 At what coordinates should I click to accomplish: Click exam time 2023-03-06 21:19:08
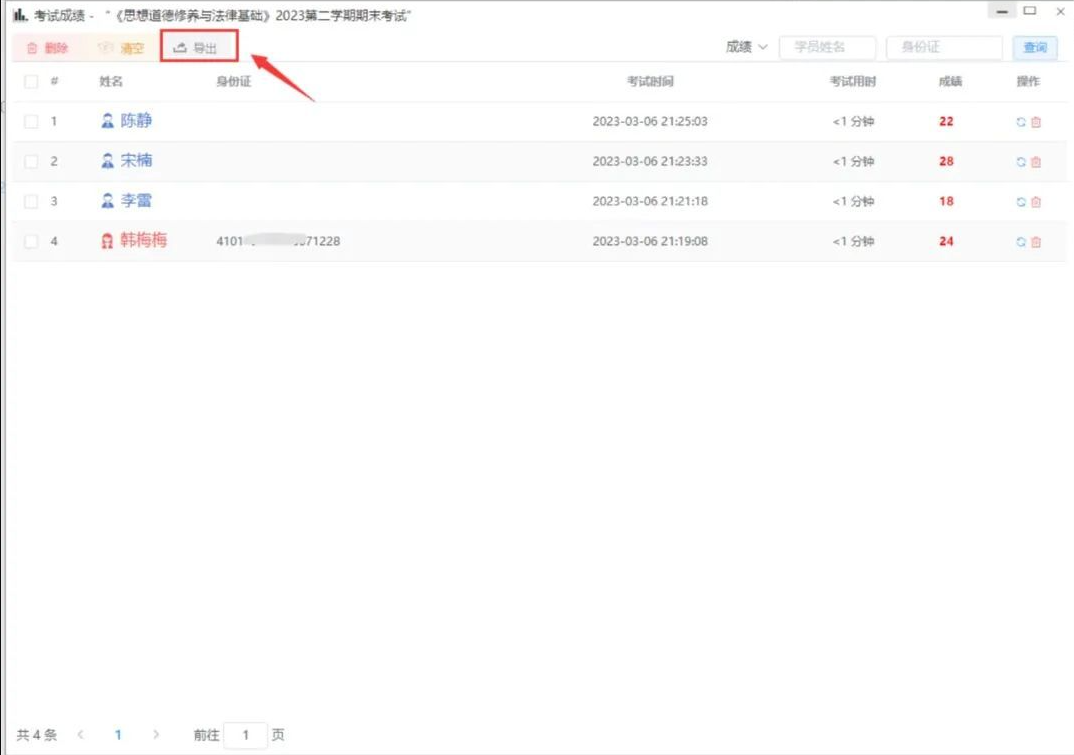pos(650,241)
